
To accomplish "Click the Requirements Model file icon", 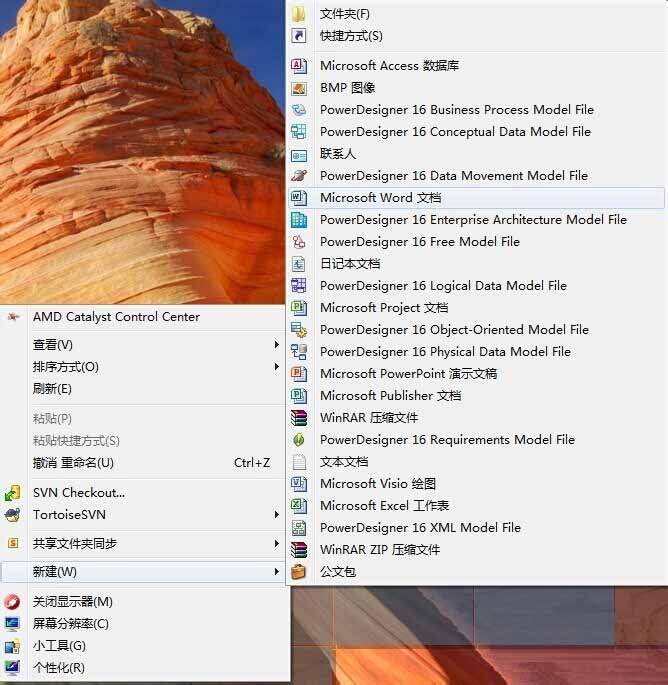I will click(299, 439).
